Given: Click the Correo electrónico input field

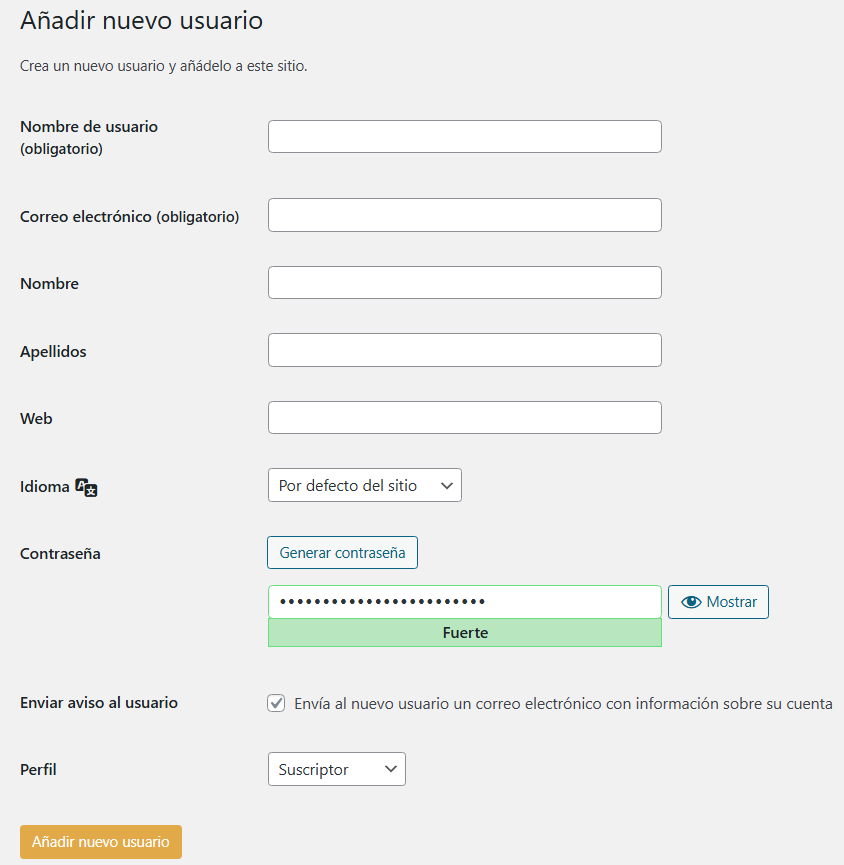Looking at the screenshot, I should 464,215.
